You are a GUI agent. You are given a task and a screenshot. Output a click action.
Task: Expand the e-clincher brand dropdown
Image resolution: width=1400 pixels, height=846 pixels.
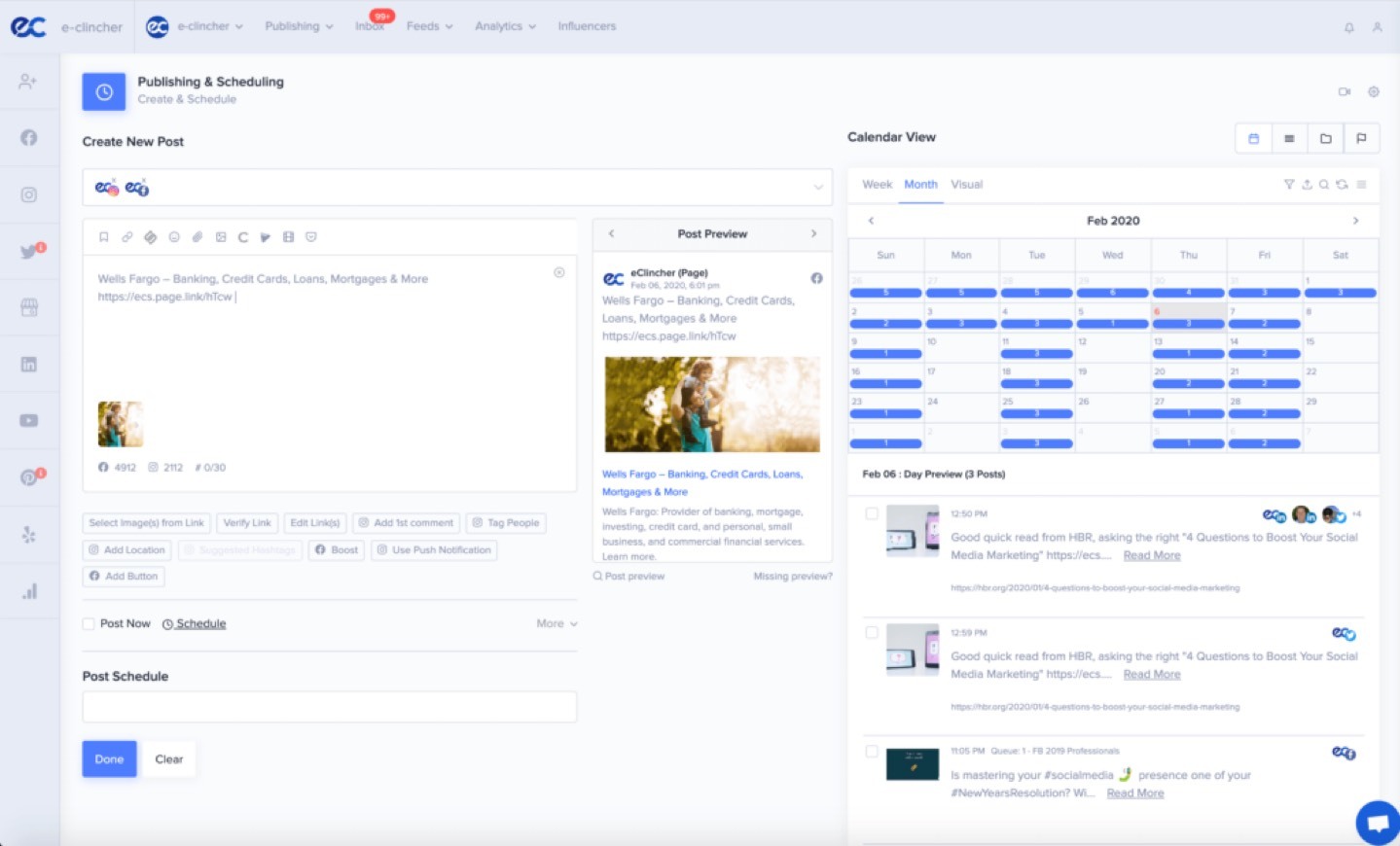[x=210, y=26]
